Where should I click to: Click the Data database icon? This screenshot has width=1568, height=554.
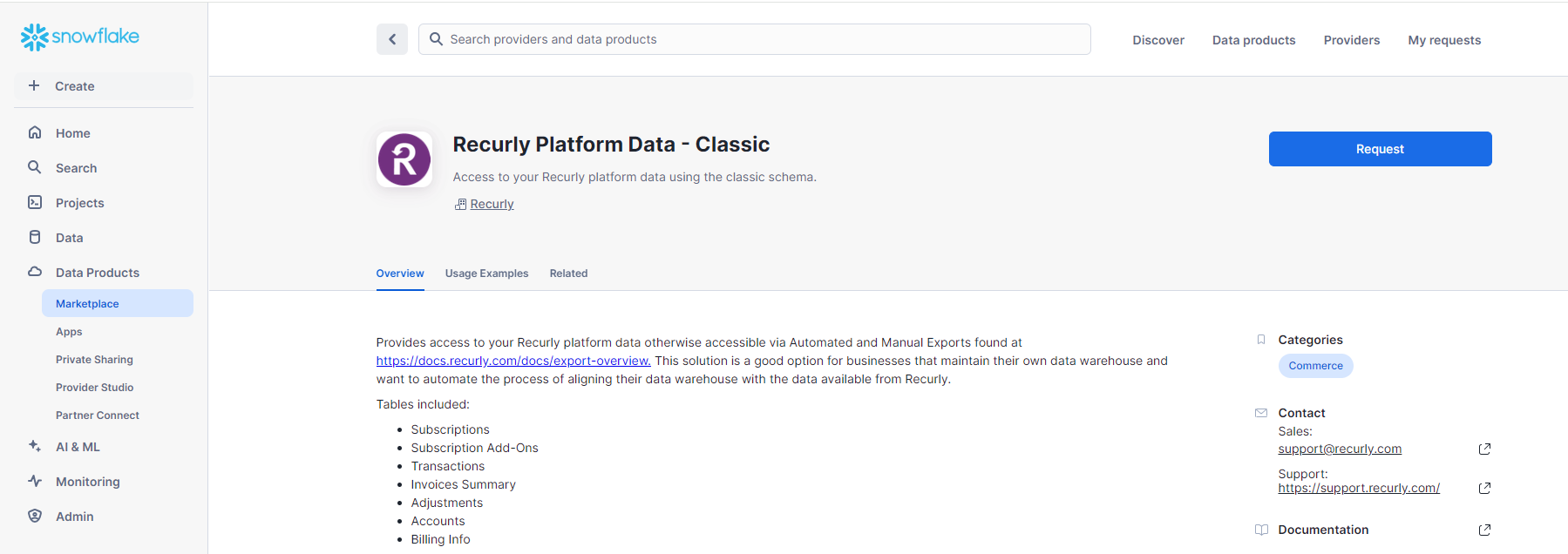click(x=35, y=237)
